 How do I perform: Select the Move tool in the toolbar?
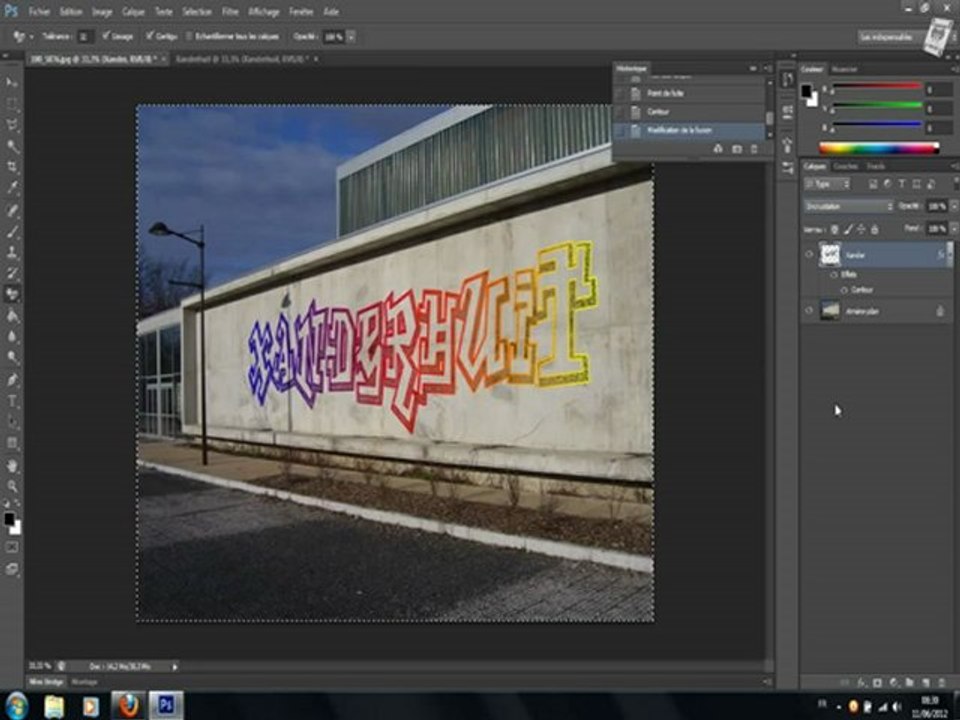pos(12,82)
